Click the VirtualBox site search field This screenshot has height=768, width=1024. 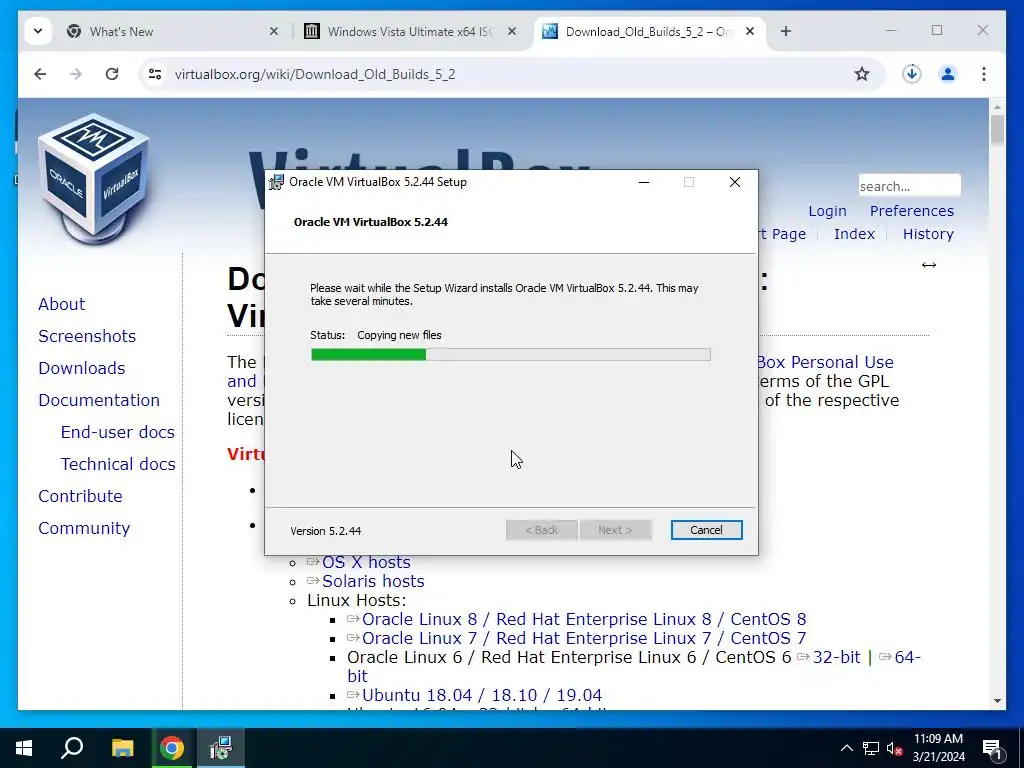pyautogui.click(x=909, y=185)
